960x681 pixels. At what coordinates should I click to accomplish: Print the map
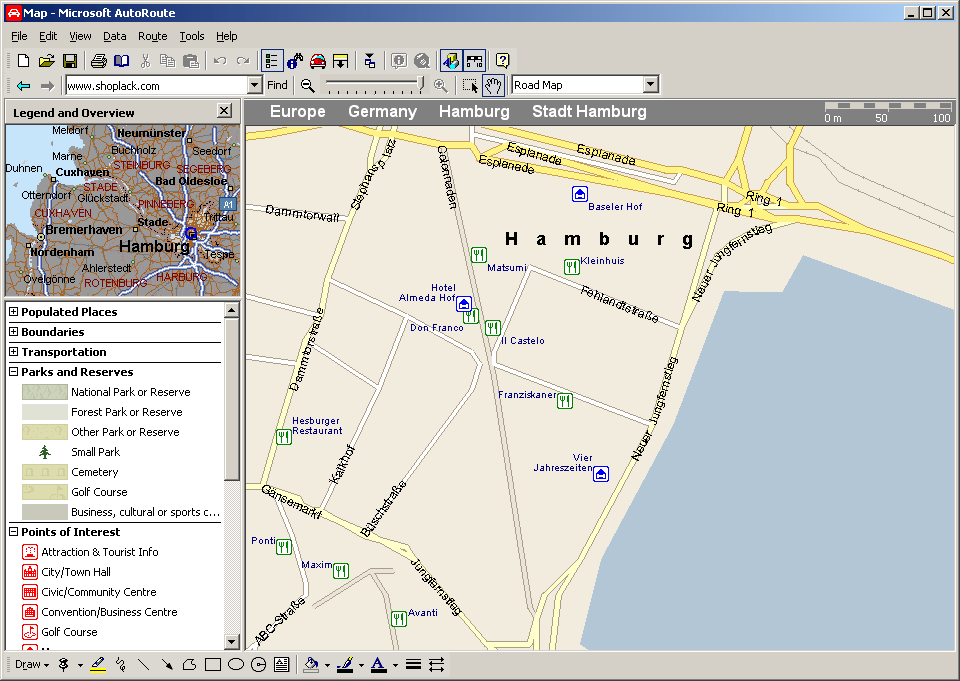click(99, 61)
